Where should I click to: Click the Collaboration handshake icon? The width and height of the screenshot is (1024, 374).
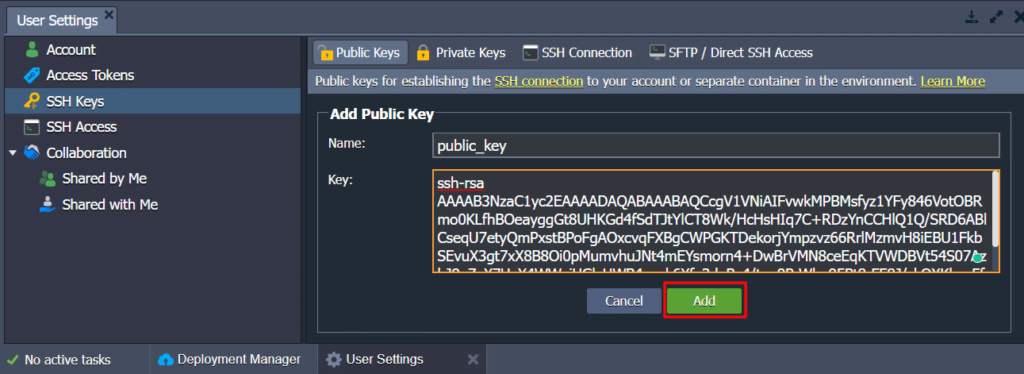coord(31,153)
